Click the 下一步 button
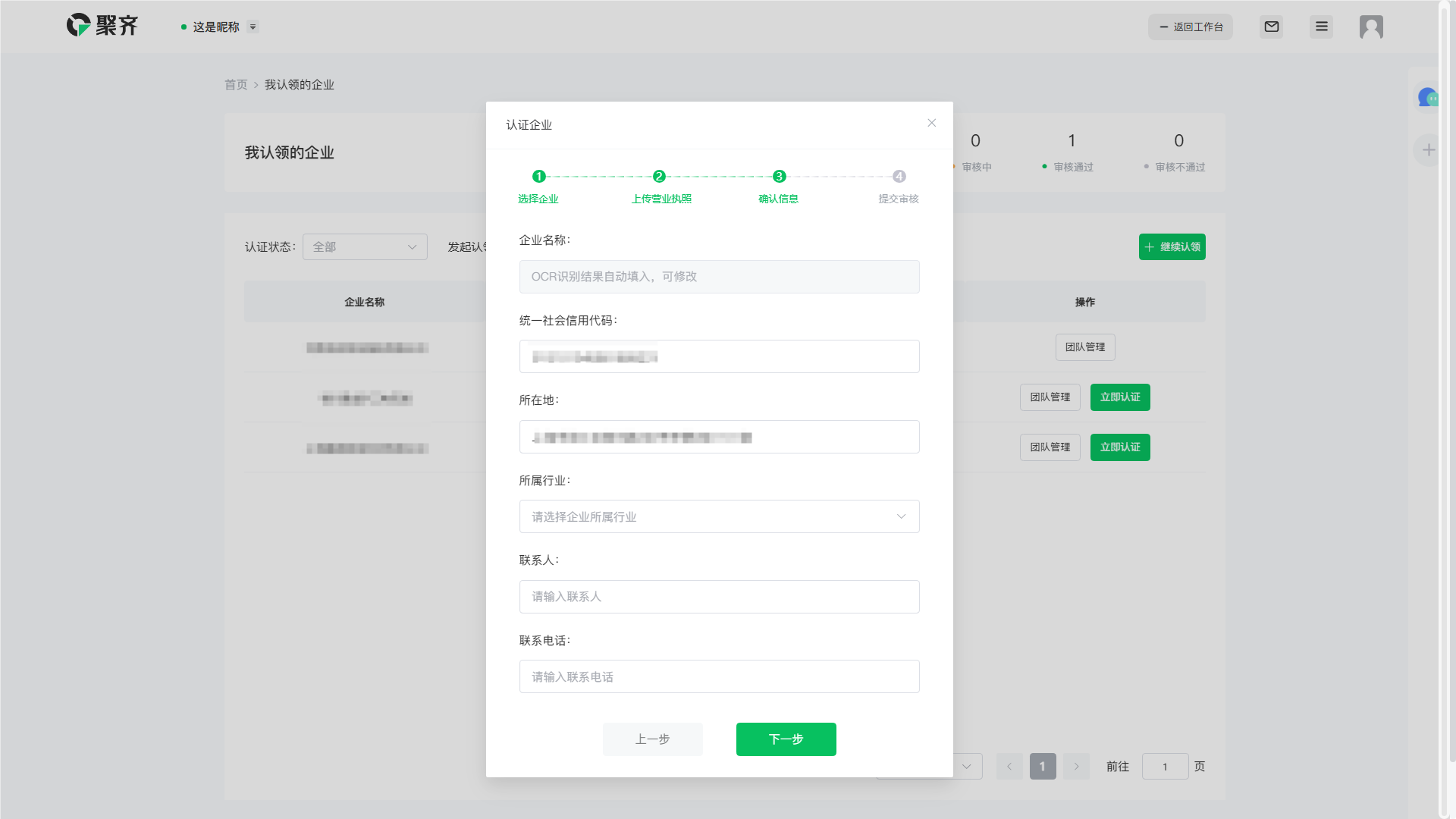 [x=786, y=739]
